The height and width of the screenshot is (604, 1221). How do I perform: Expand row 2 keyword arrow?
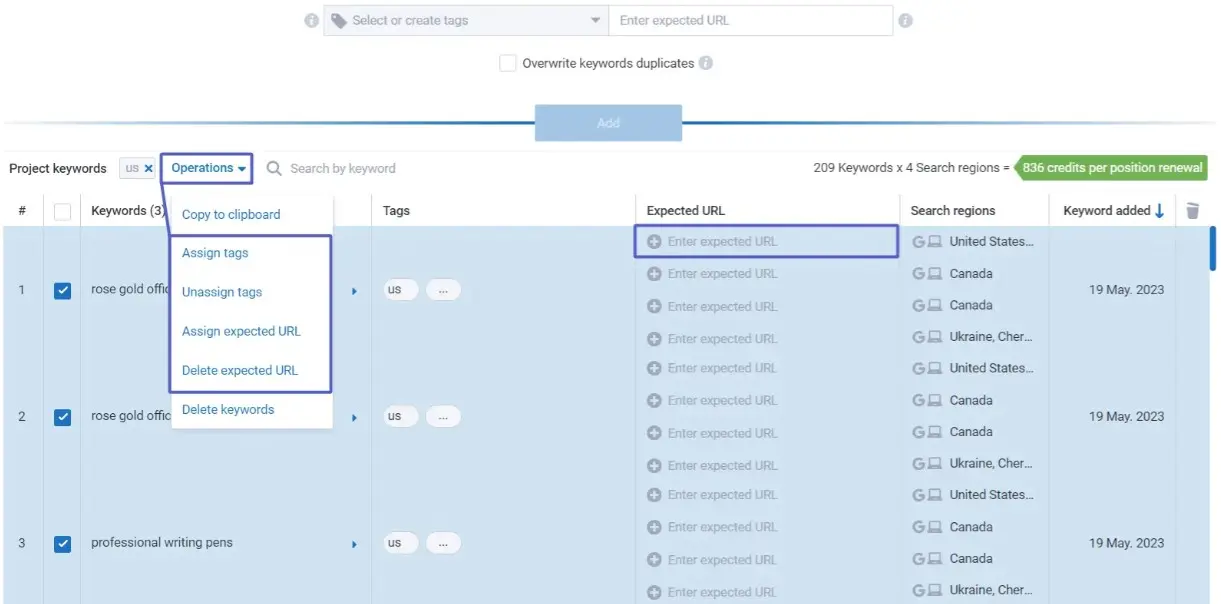[354, 417]
